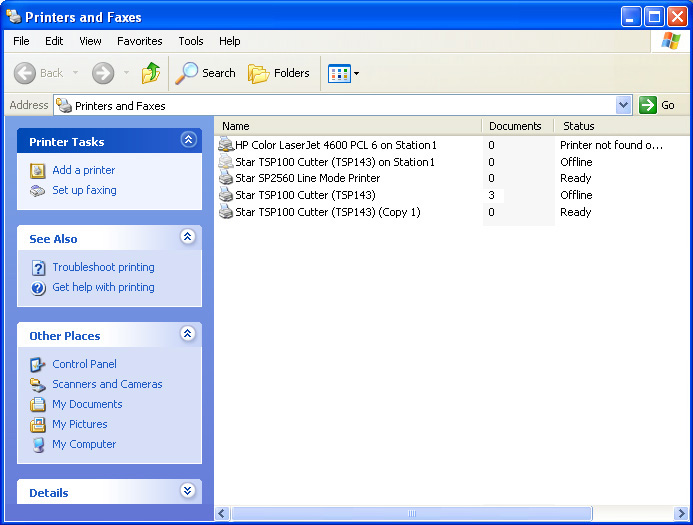The width and height of the screenshot is (693, 525).
Task: Select the Star SP2560 printer icon
Action: pos(226,178)
